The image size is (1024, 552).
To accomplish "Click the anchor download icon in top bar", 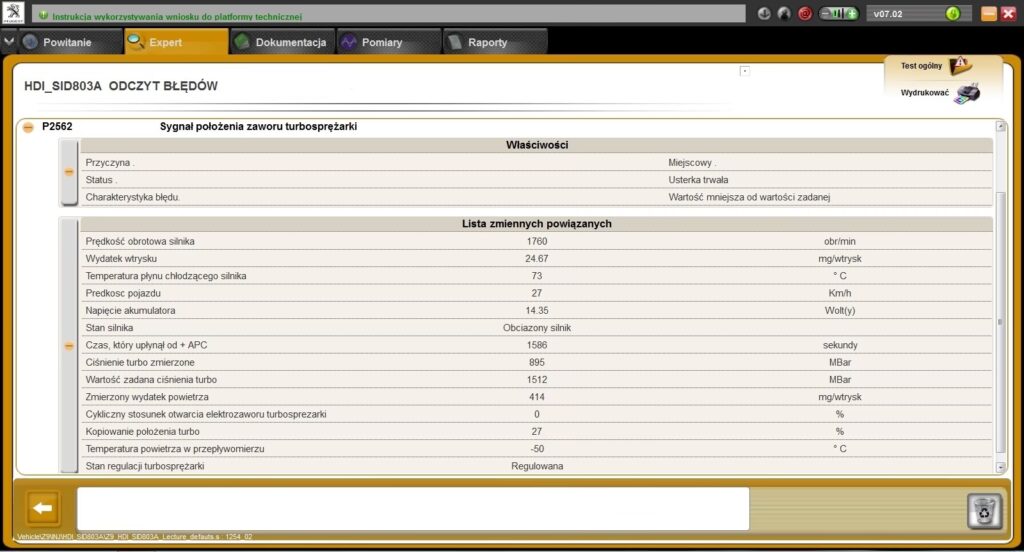I will (764, 14).
